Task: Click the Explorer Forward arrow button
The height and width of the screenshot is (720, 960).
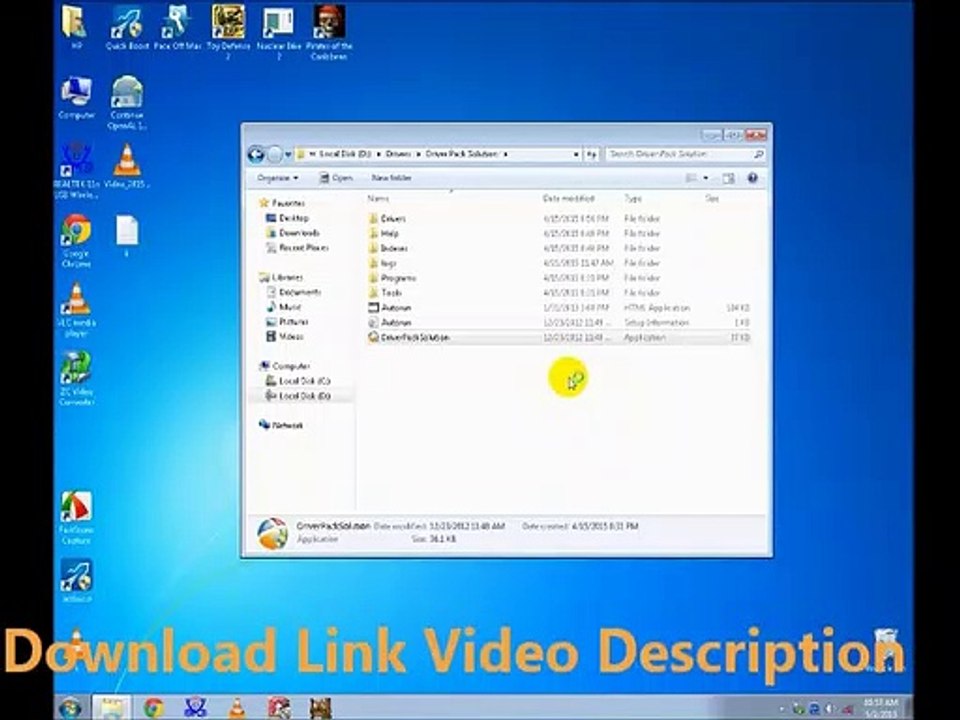Action: click(x=275, y=154)
